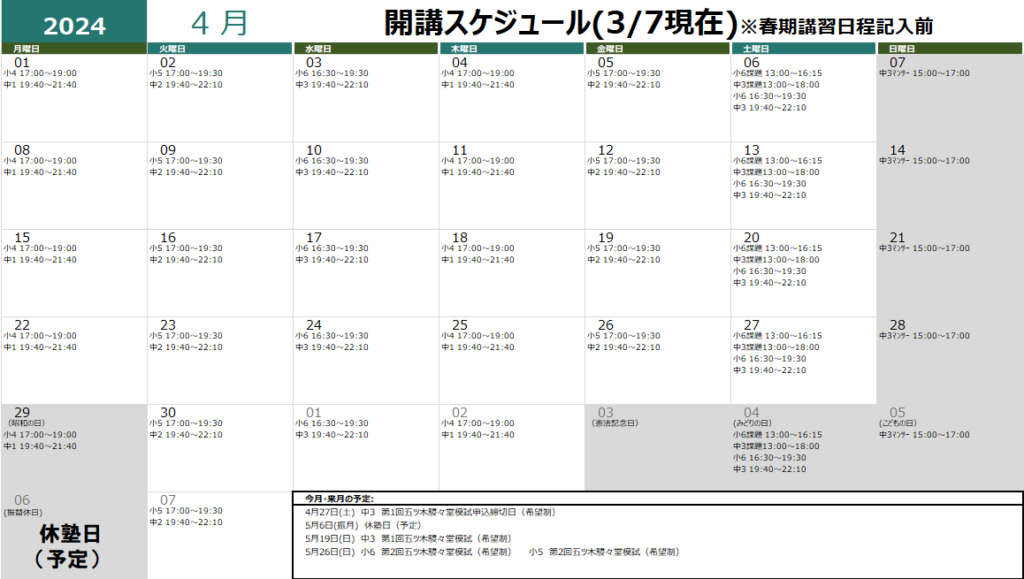Select the 水曜日 column header
The image size is (1024, 579).
pyautogui.click(x=365, y=48)
